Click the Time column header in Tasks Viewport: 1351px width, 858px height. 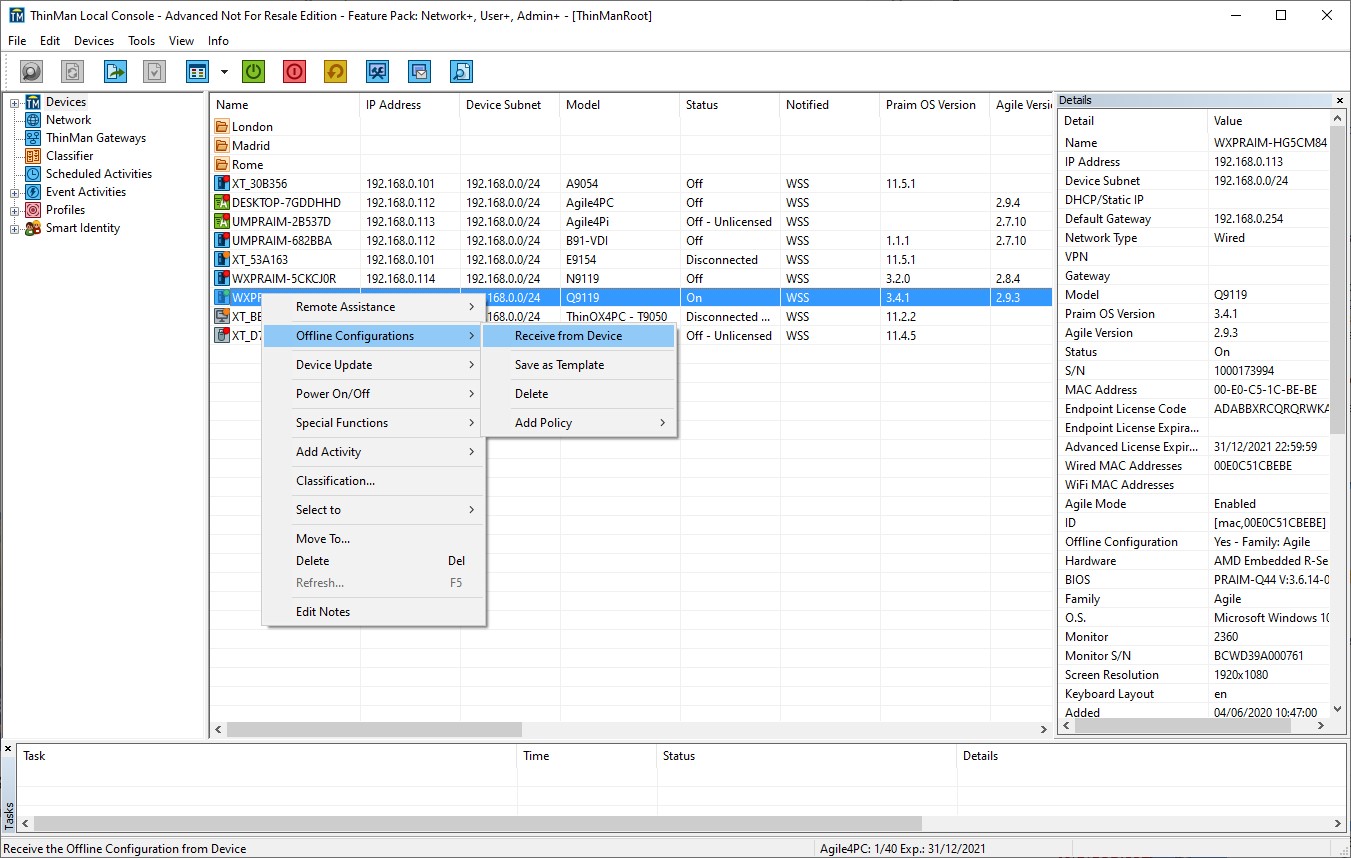tap(587, 756)
